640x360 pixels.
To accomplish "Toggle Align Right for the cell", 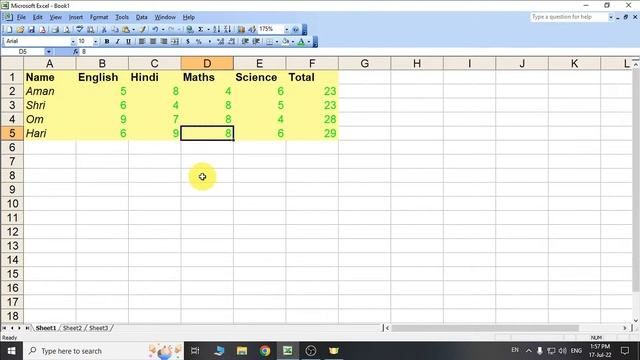I will (x=164, y=41).
